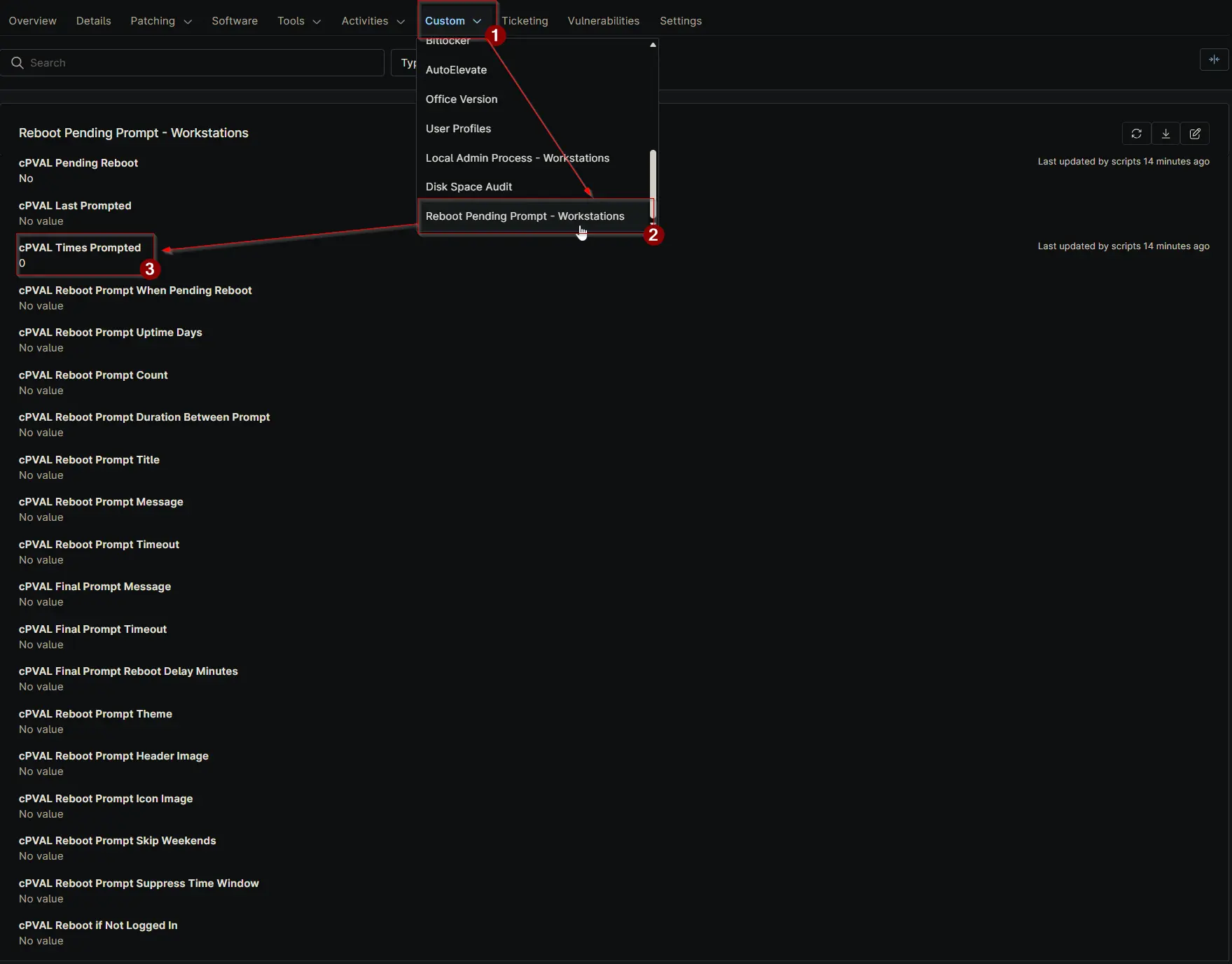
Task: Open User Profiles from the menu
Action: click(x=458, y=129)
